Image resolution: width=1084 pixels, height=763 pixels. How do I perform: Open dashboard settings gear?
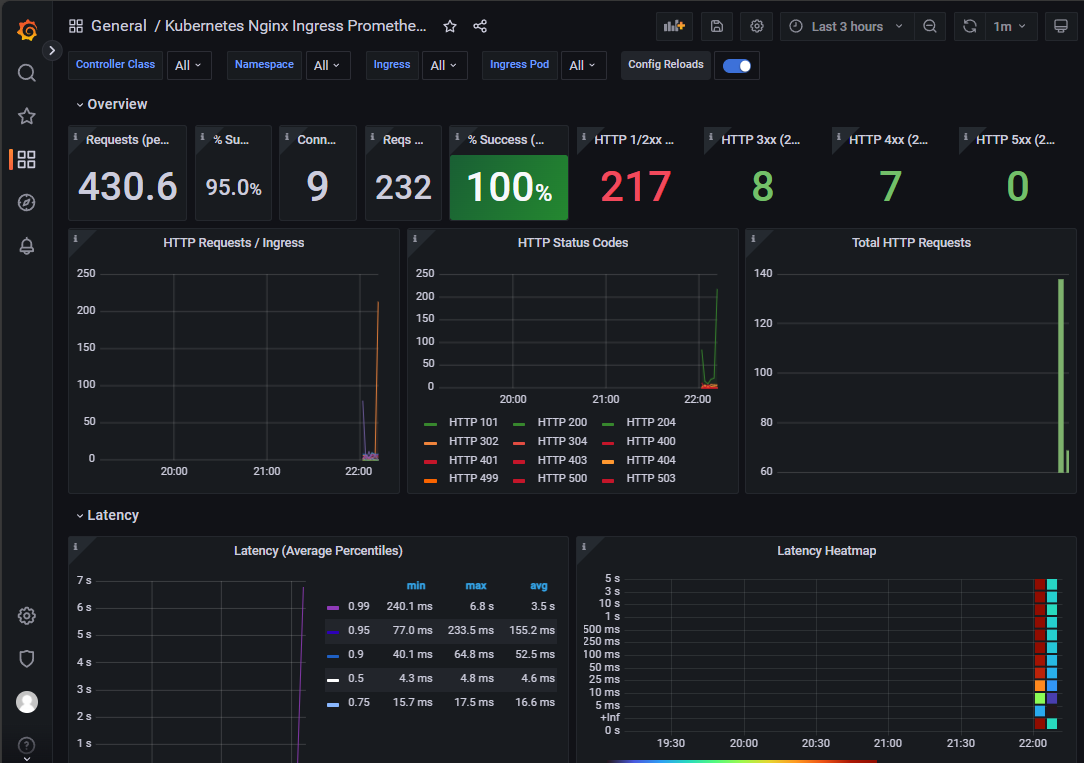[756, 26]
